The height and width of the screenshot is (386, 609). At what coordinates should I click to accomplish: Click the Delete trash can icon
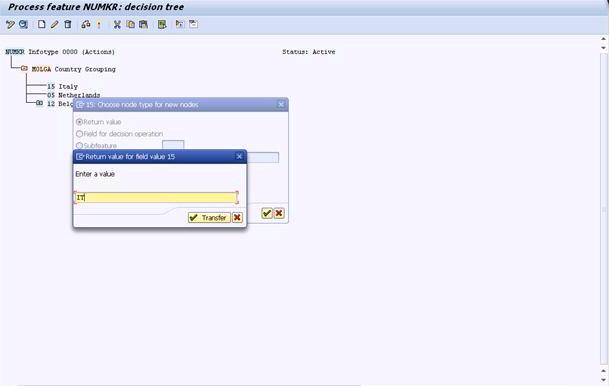coord(68,24)
